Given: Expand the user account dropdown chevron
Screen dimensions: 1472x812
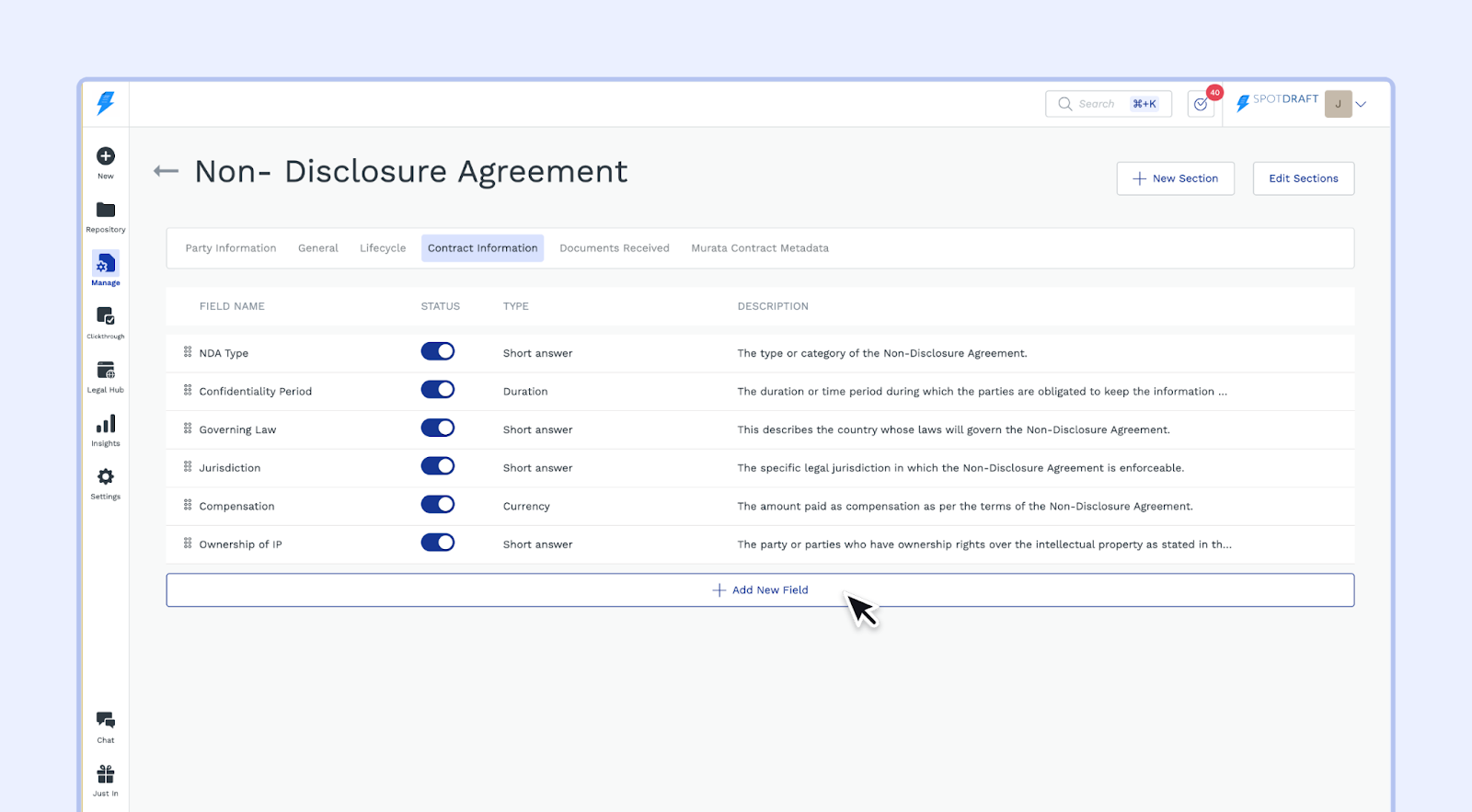Looking at the screenshot, I should 1361,104.
